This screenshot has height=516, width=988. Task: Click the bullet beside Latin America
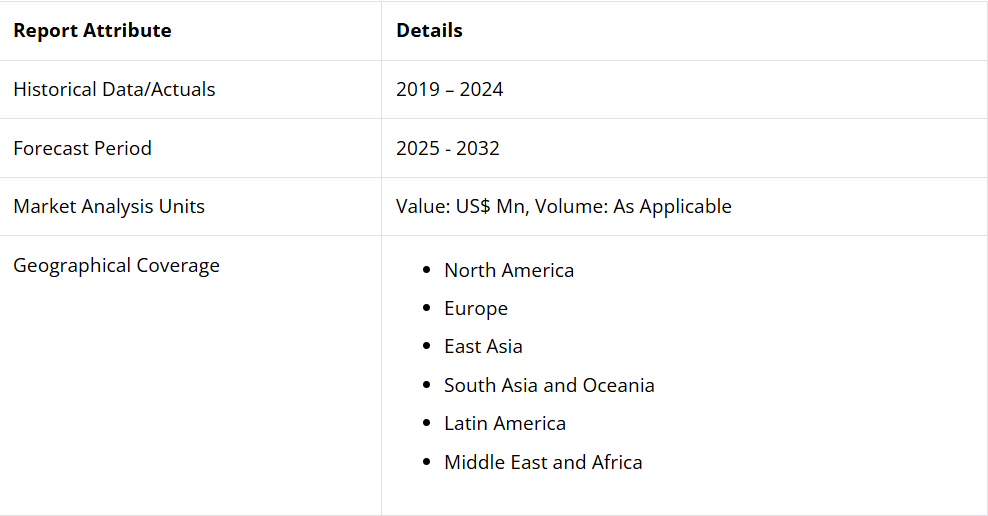coord(427,423)
